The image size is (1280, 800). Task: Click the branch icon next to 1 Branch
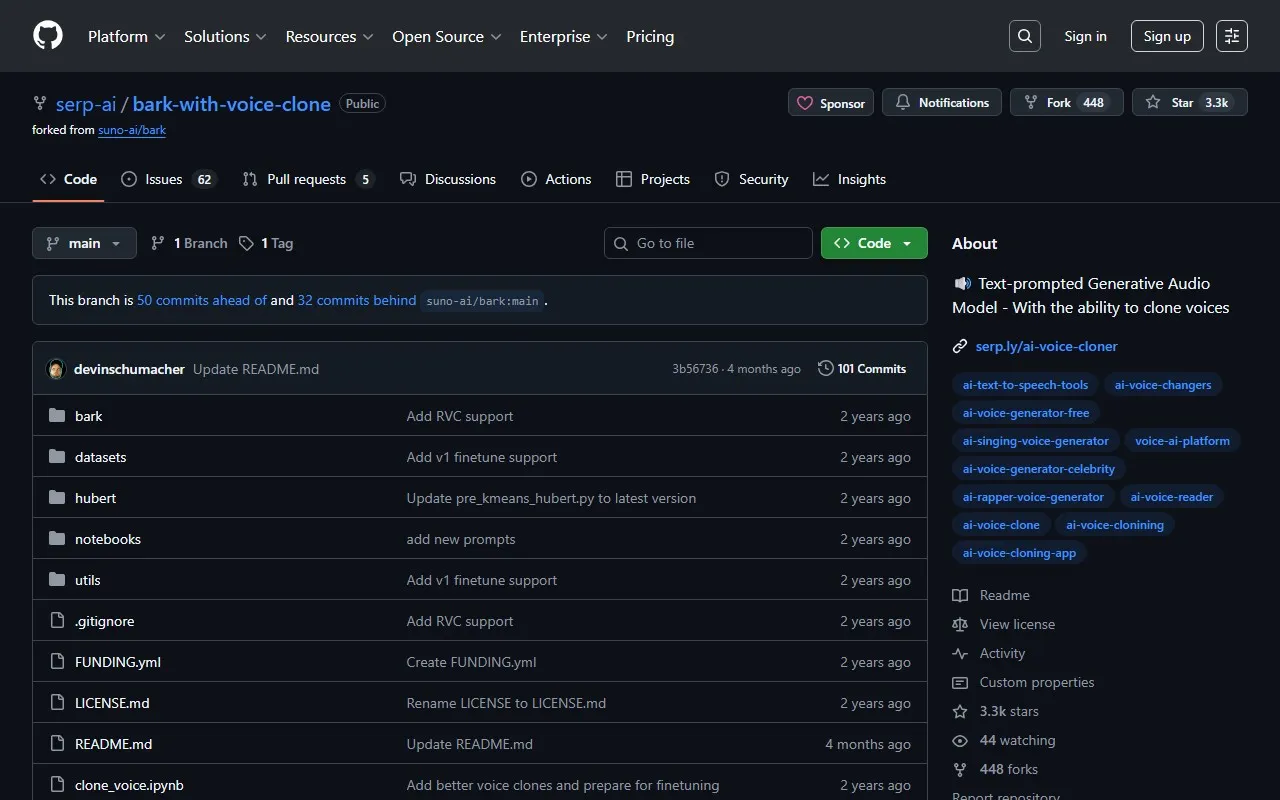pyautogui.click(x=158, y=242)
